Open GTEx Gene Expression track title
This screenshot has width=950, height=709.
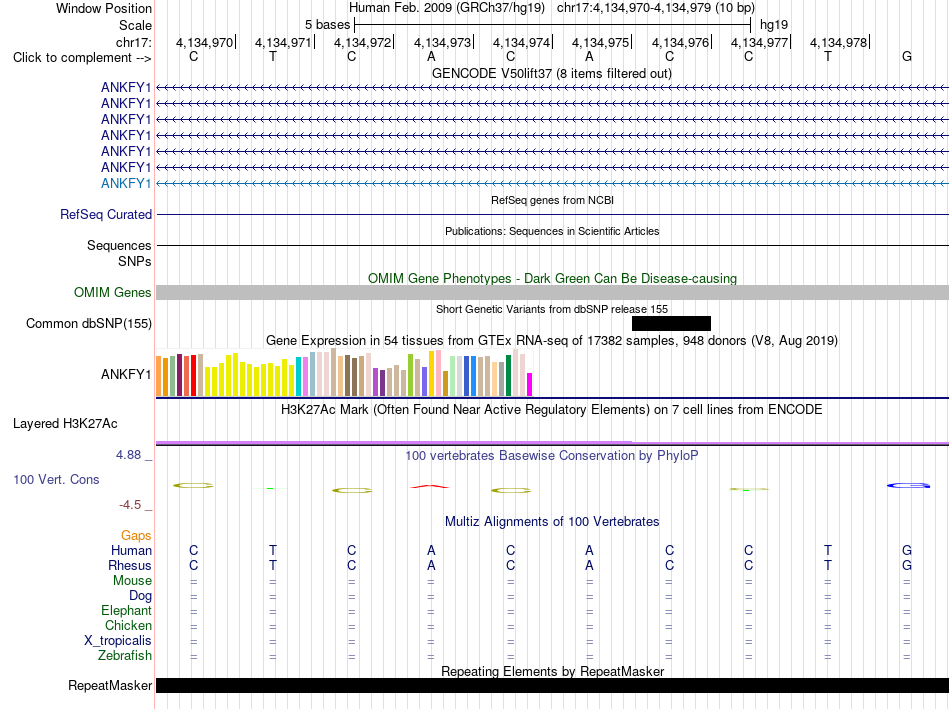tap(551, 341)
